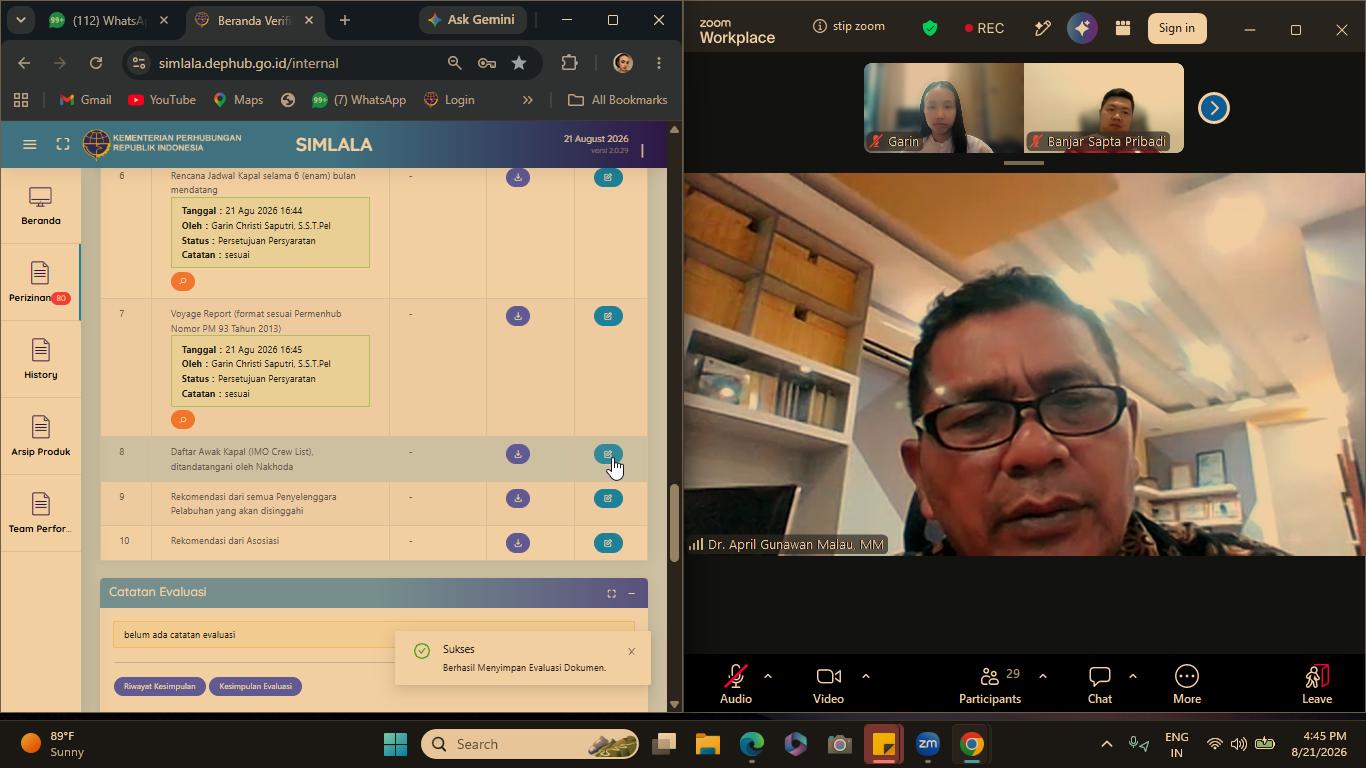Click the Kesimpulan Evaluasi button
The image size is (1366, 768).
click(256, 687)
